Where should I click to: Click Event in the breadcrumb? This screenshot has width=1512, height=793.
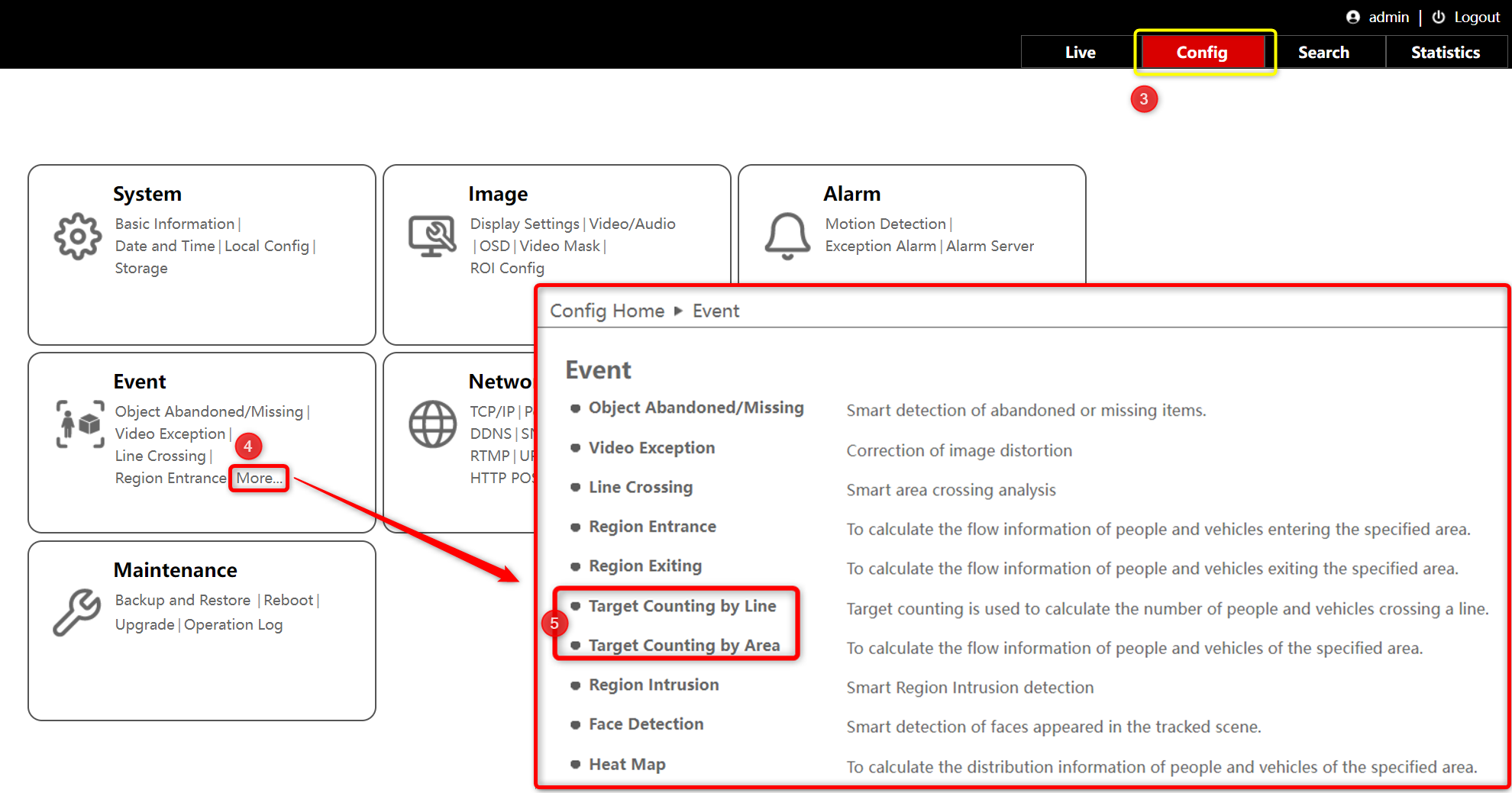716,311
